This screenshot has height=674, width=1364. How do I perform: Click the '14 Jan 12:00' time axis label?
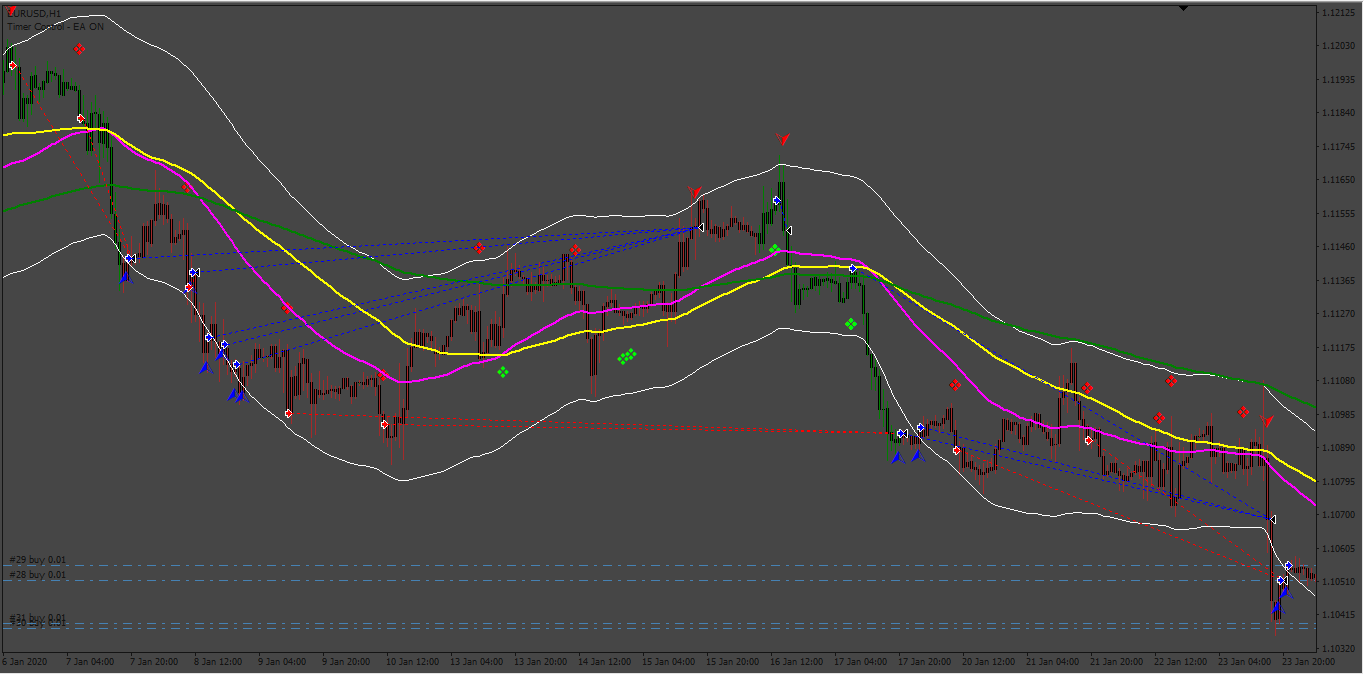point(604,662)
